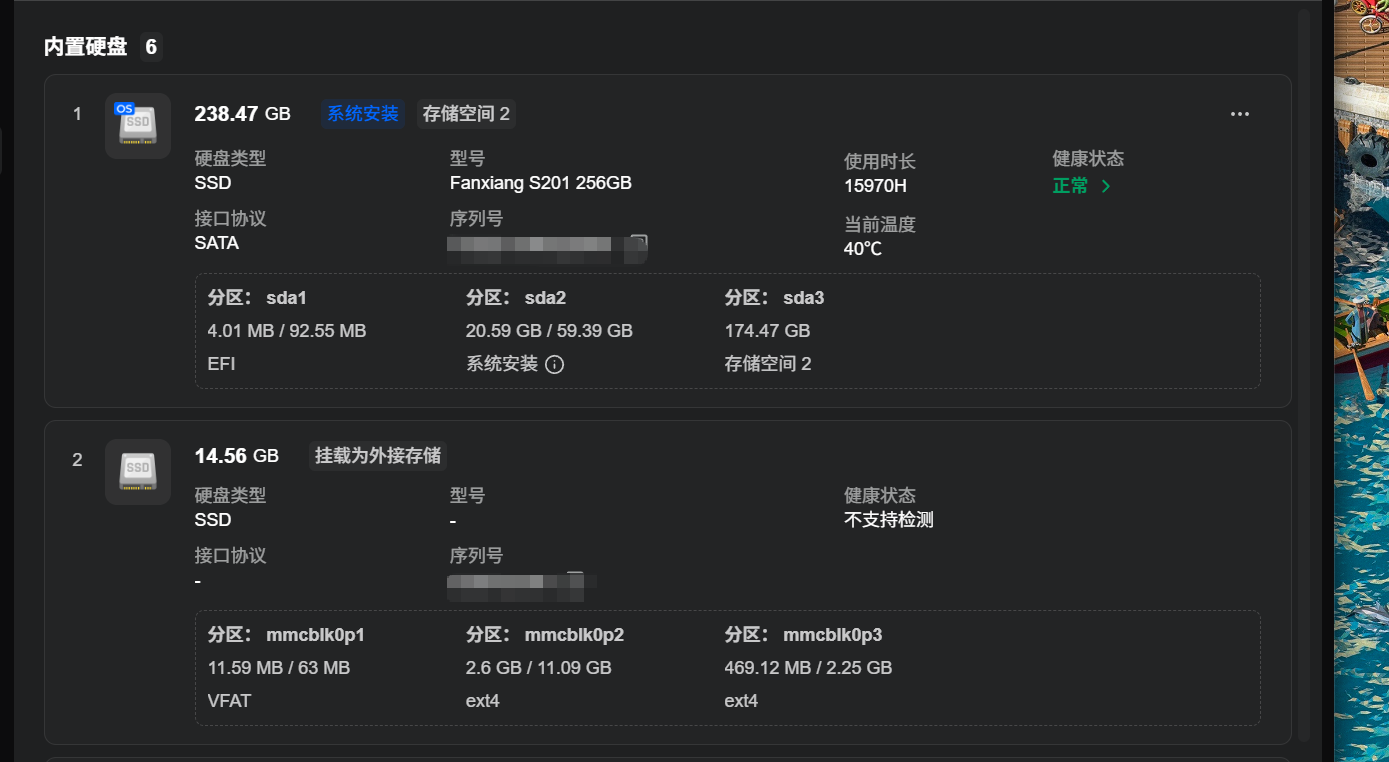Click the 174.47 GB size of sda3

[767, 331]
